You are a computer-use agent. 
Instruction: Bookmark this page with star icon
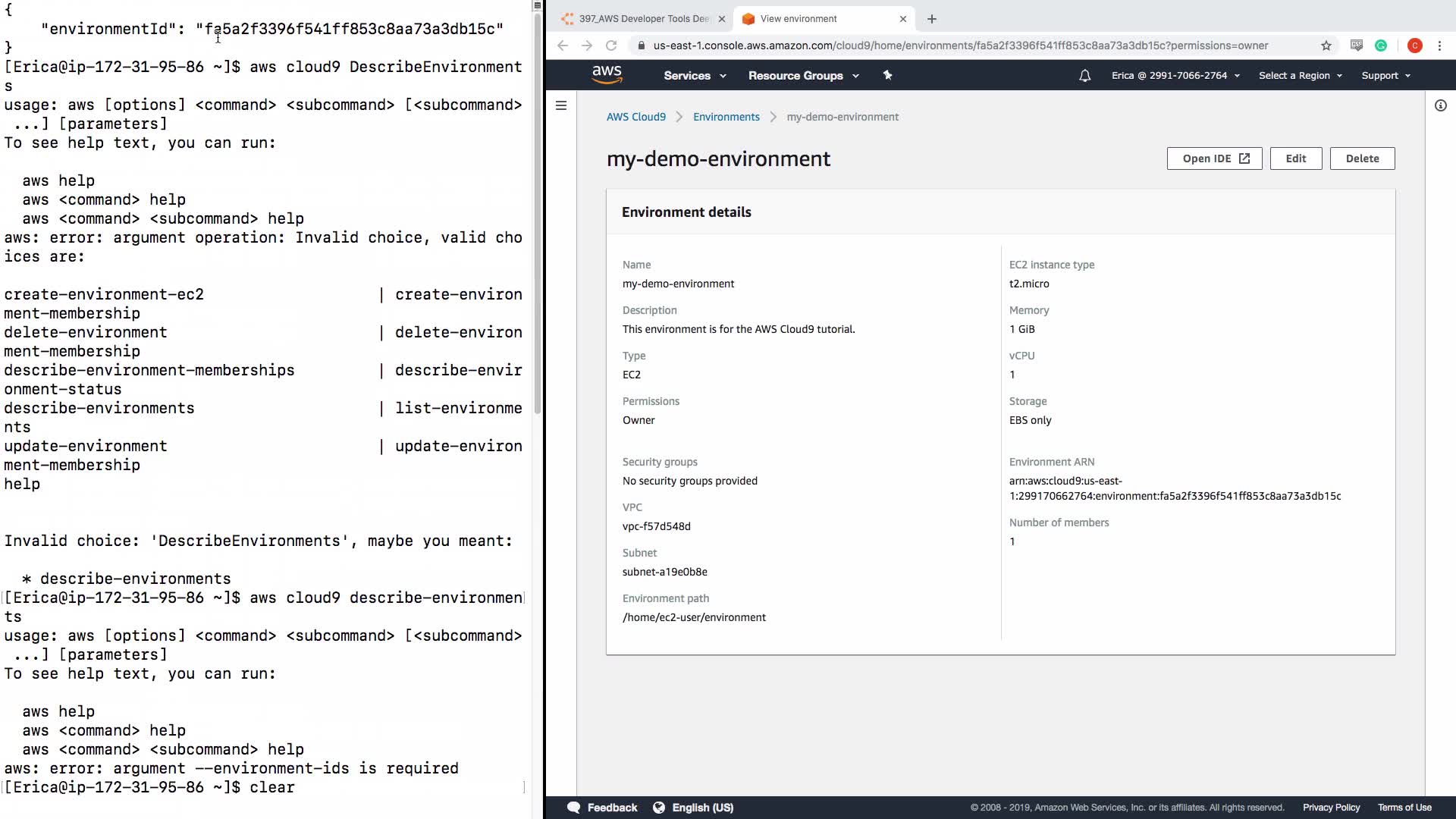point(1326,45)
